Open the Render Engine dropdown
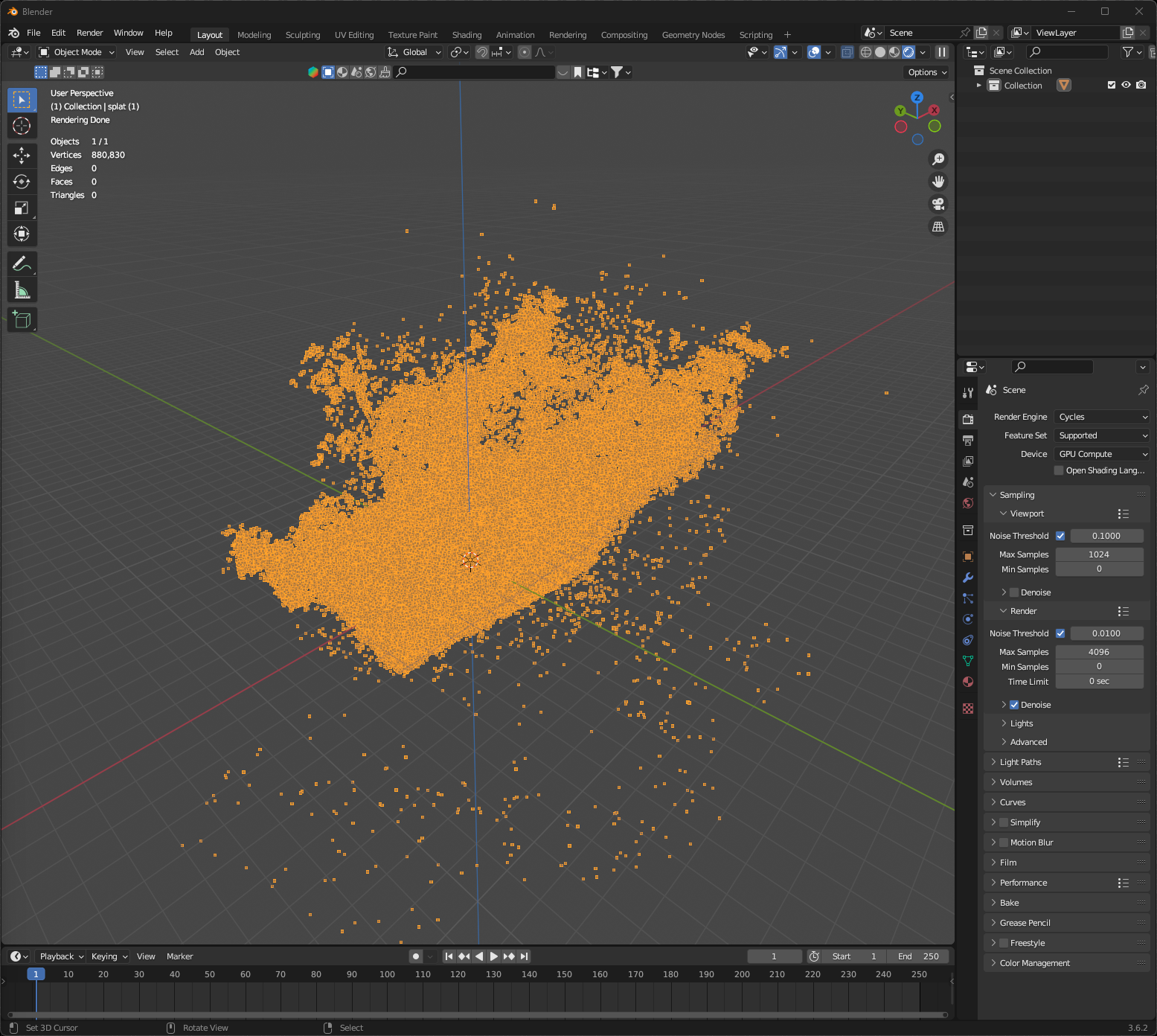Viewport: 1157px width, 1036px height. coord(1102,417)
